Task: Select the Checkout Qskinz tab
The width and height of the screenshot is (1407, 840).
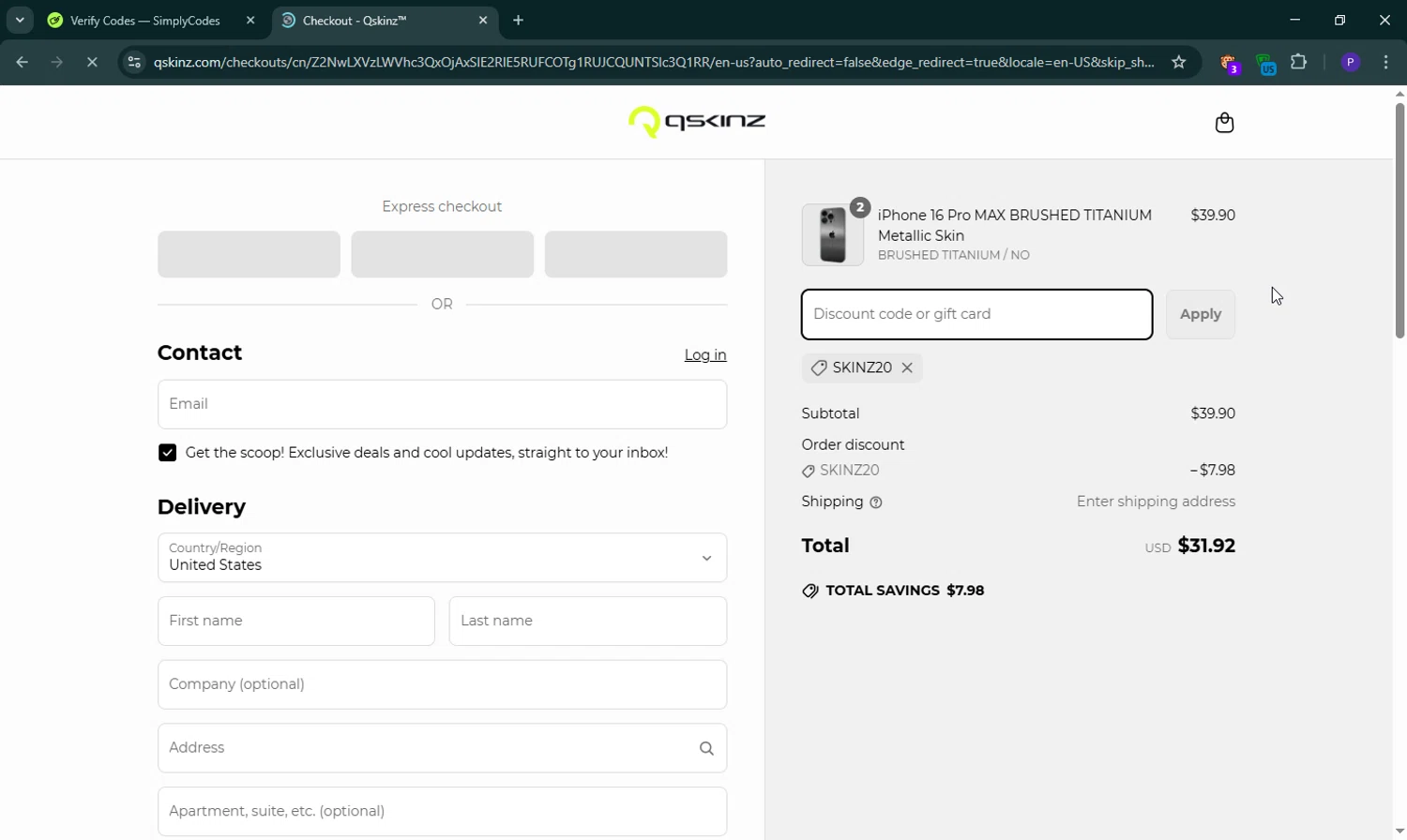Action: 385,20
